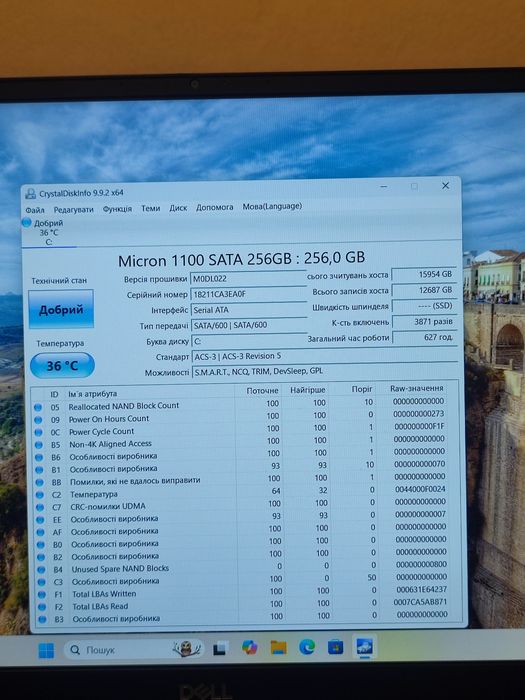Click status dot for Unused Spare NAND Blocks
The height and width of the screenshot is (700, 525).
tap(41, 570)
